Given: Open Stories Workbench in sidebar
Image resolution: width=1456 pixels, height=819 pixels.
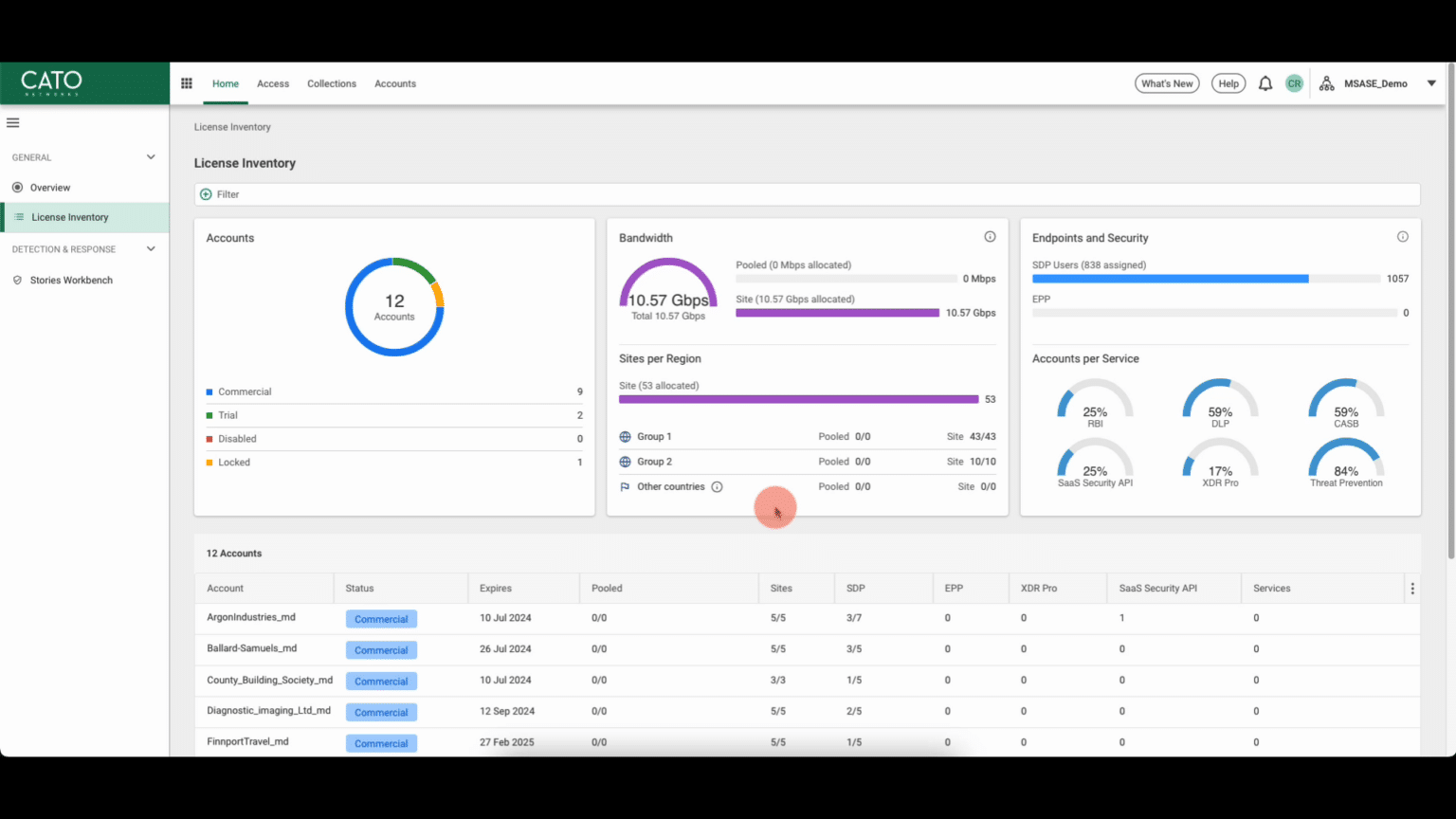Looking at the screenshot, I should [71, 281].
